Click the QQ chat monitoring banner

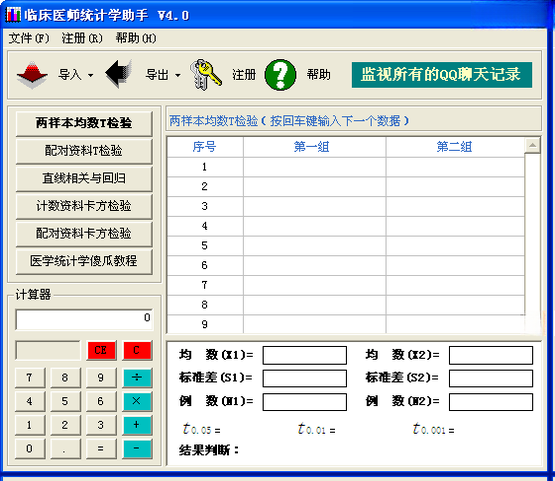[x=442, y=75]
